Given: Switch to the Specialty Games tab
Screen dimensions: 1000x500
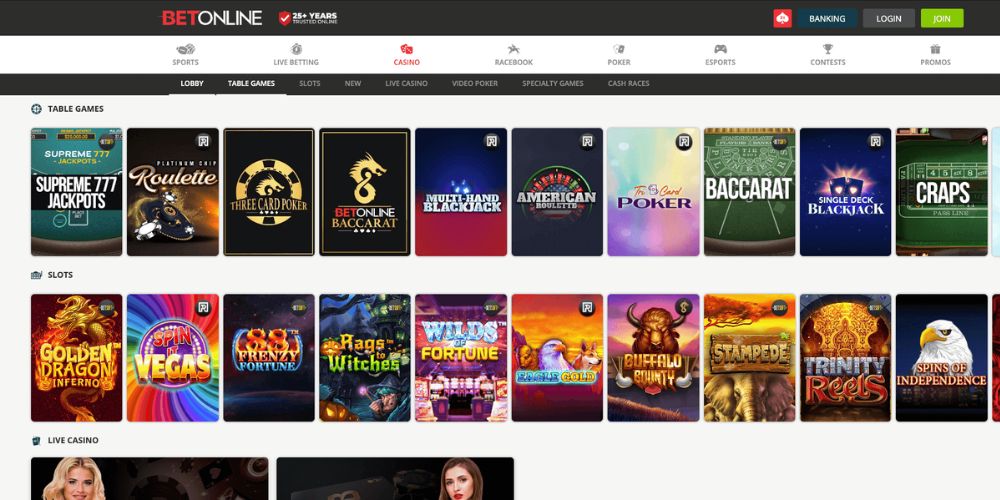Looking at the screenshot, I should point(552,84).
